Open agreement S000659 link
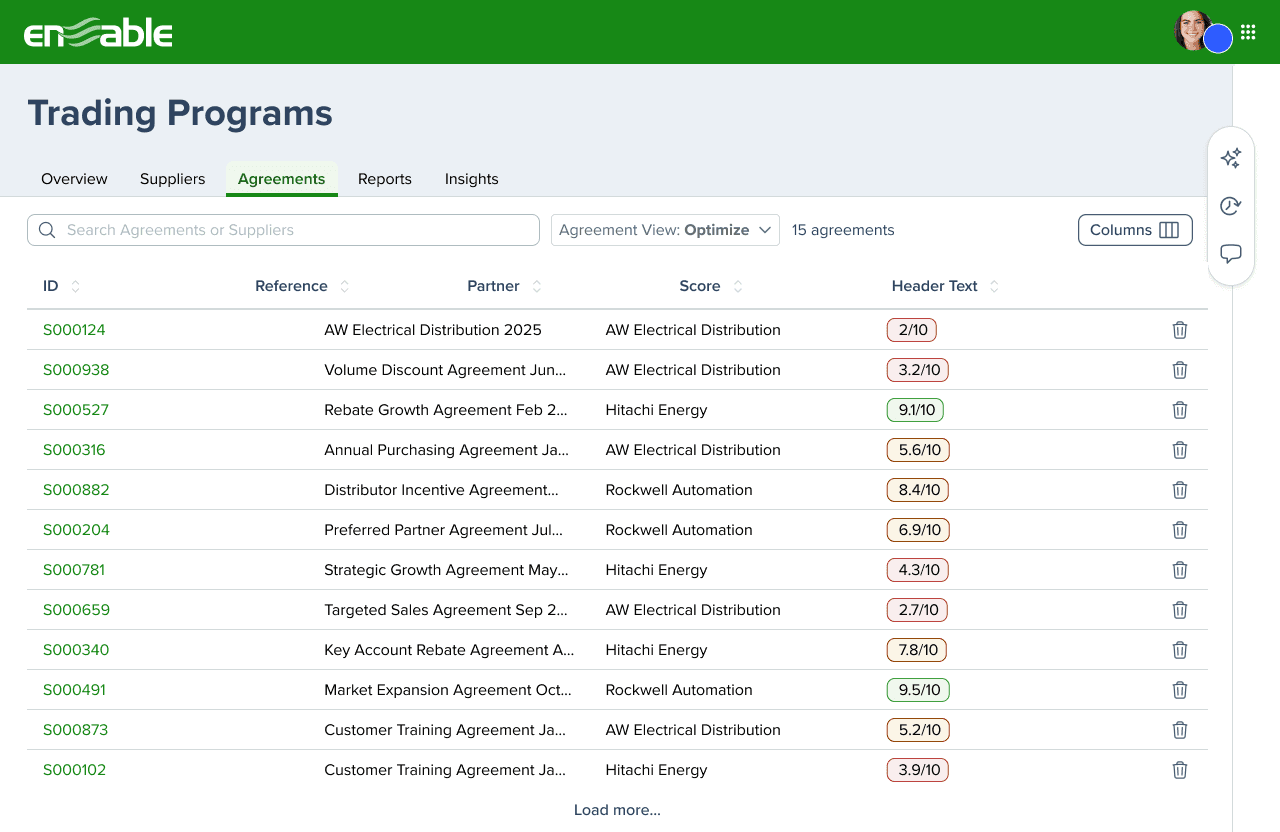 pyautogui.click(x=76, y=610)
